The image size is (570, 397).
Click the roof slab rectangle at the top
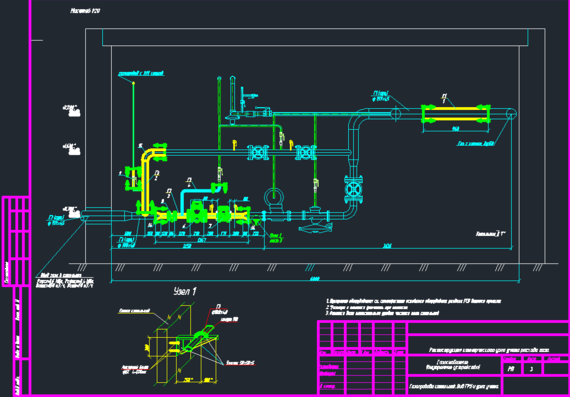[315, 37]
